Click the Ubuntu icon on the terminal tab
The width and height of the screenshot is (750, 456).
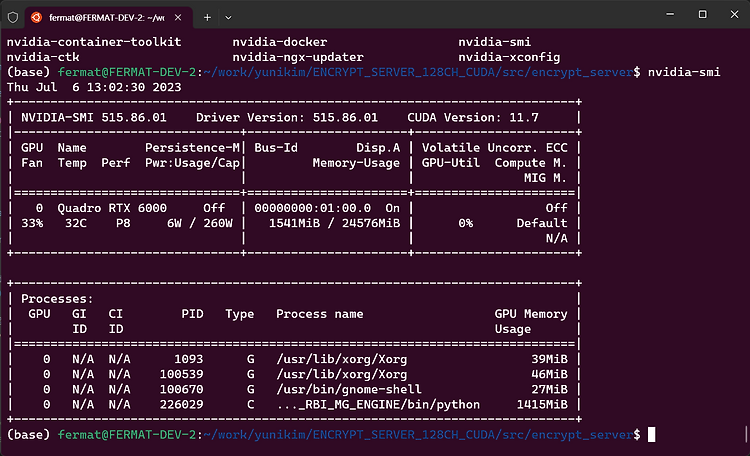(36, 17)
